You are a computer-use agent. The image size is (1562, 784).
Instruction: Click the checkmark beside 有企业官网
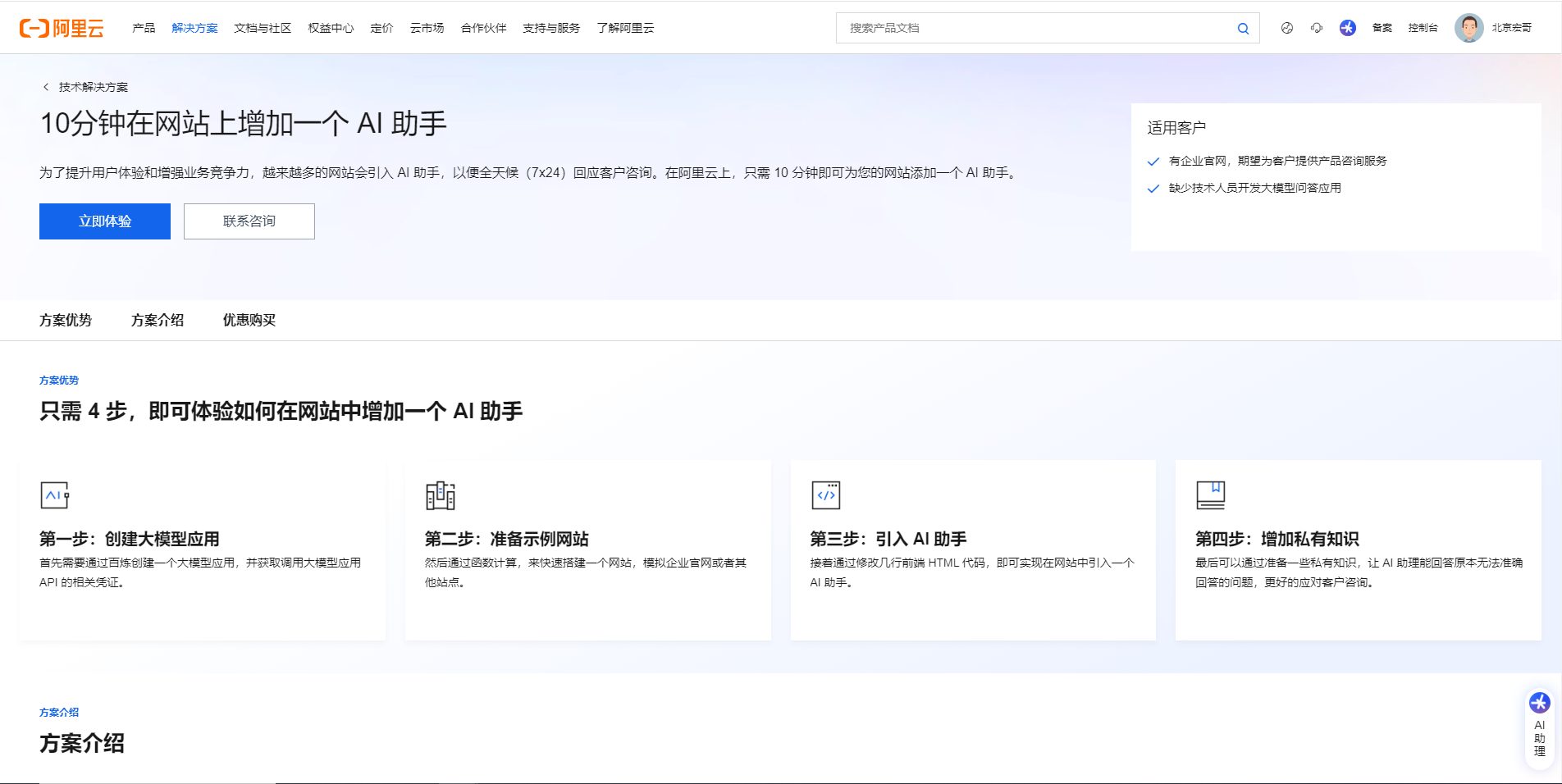[x=1153, y=162]
